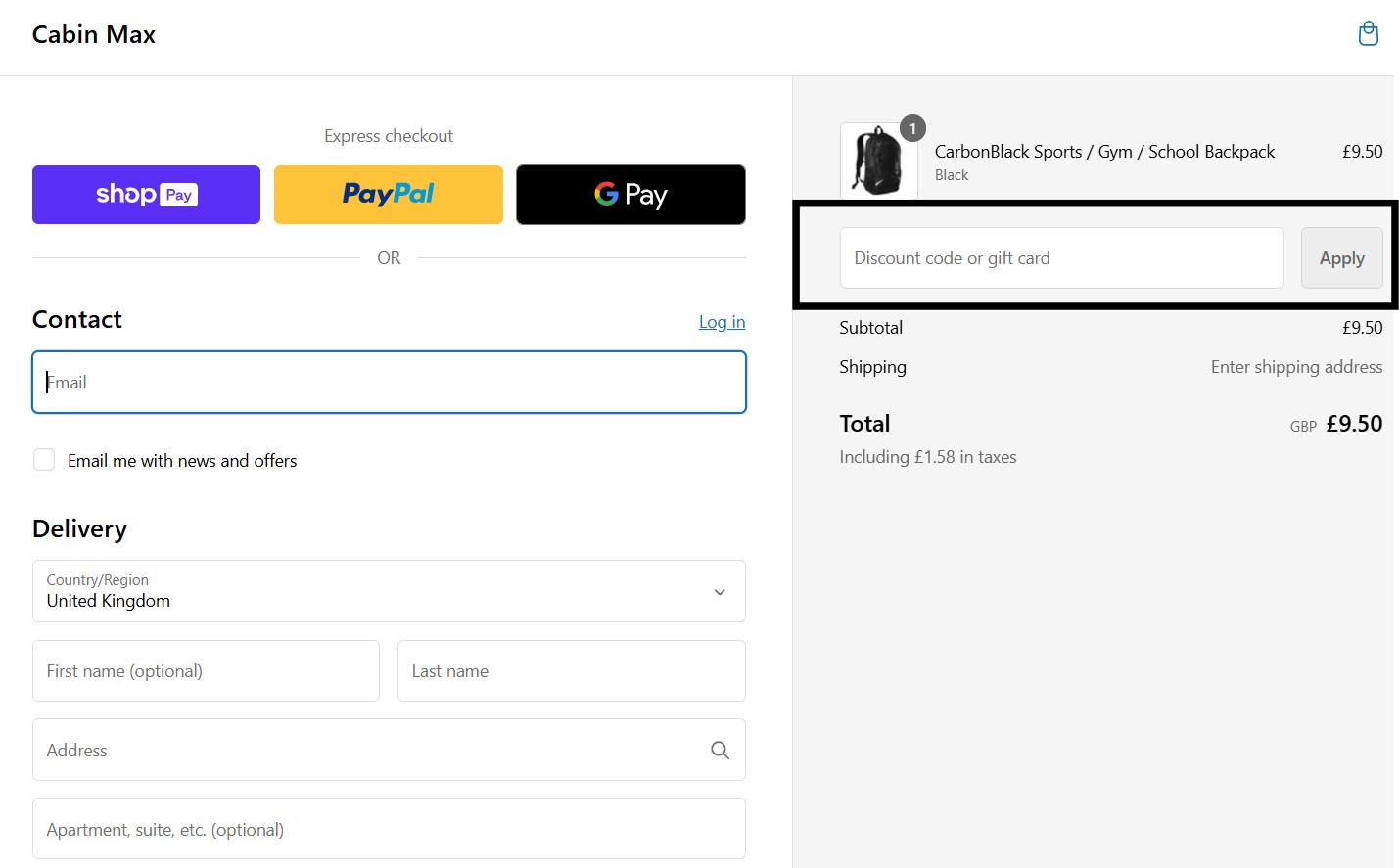Screen dimensions: 1399x868
Task: Click the Express checkout heading
Action: (x=389, y=136)
